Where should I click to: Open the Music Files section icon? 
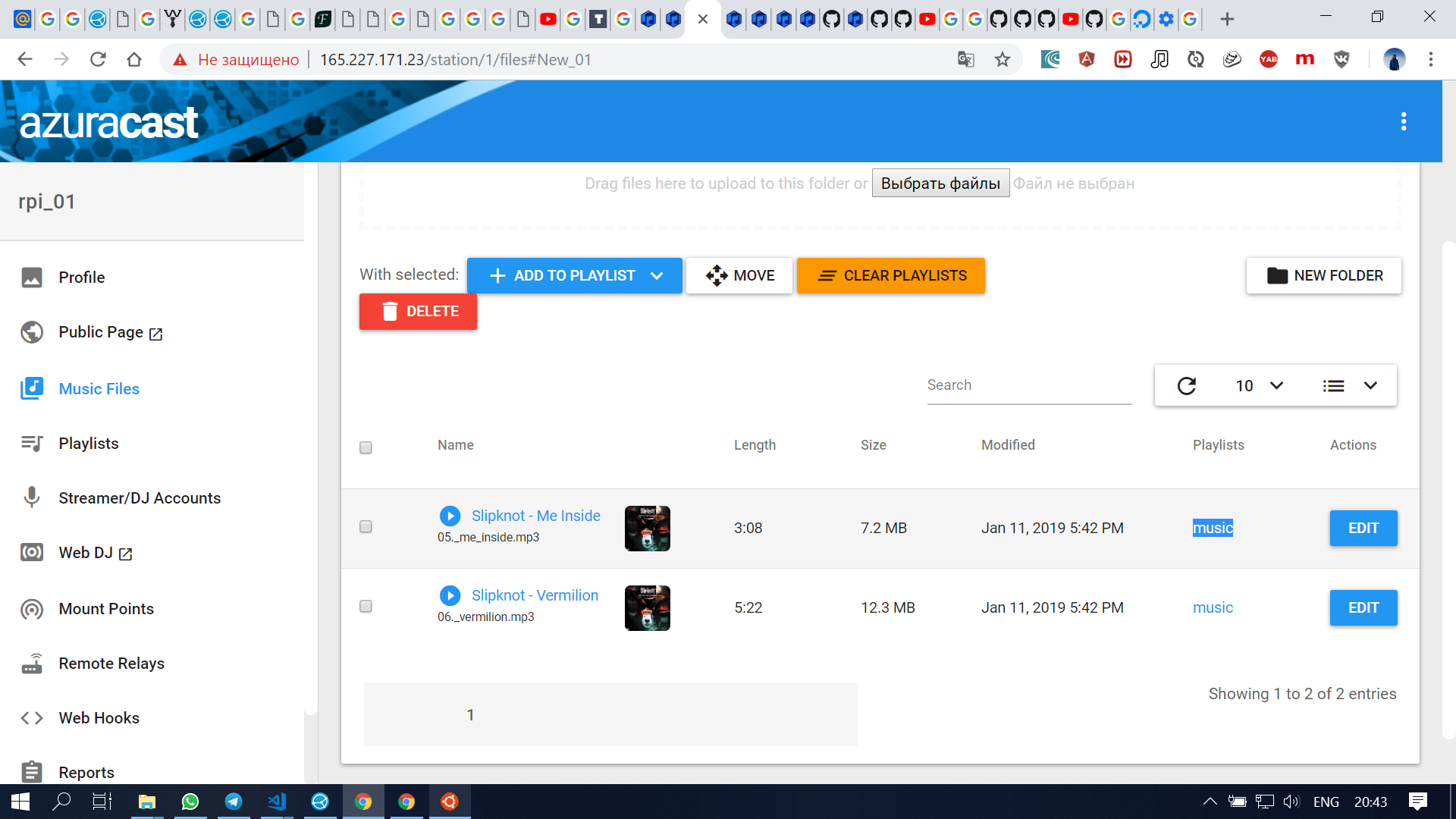pyautogui.click(x=32, y=388)
